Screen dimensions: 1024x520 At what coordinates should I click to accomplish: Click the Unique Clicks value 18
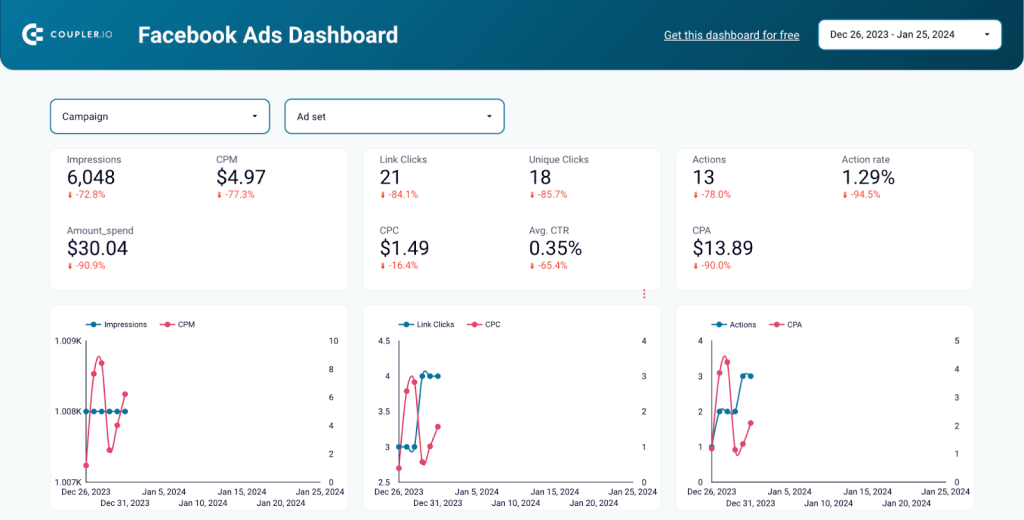click(x=540, y=177)
